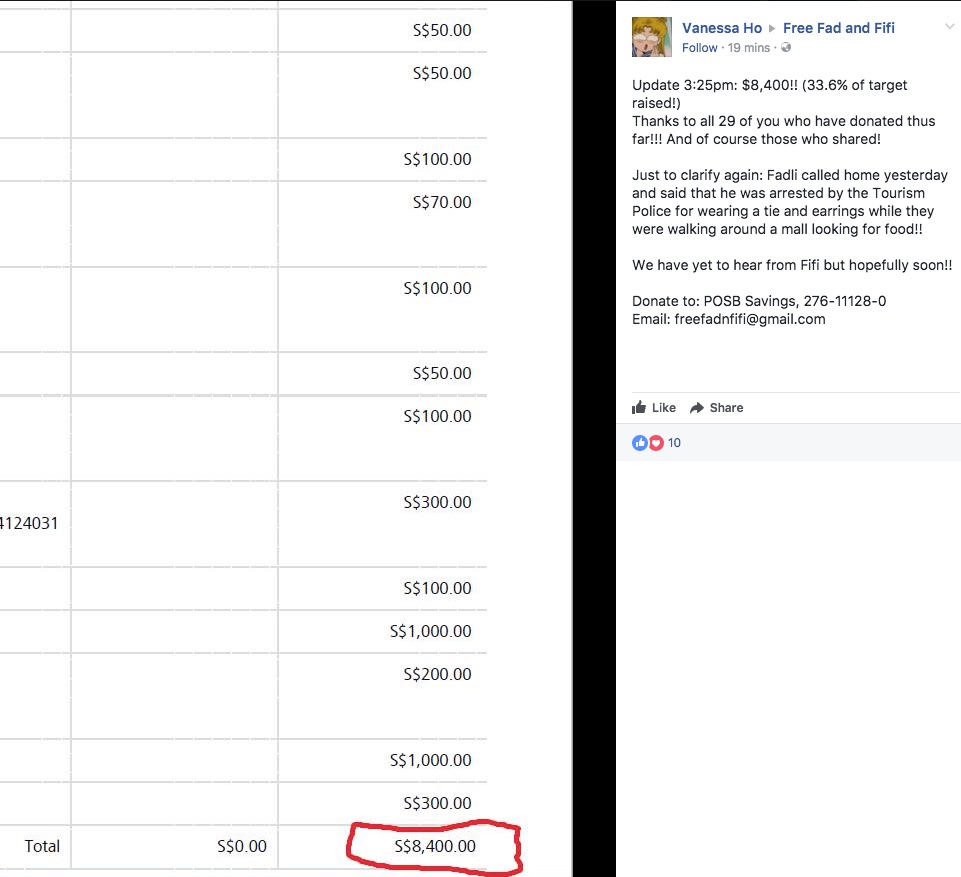Screen dimensions: 961x877
Task: Click the Like text label
Action: tap(662, 407)
